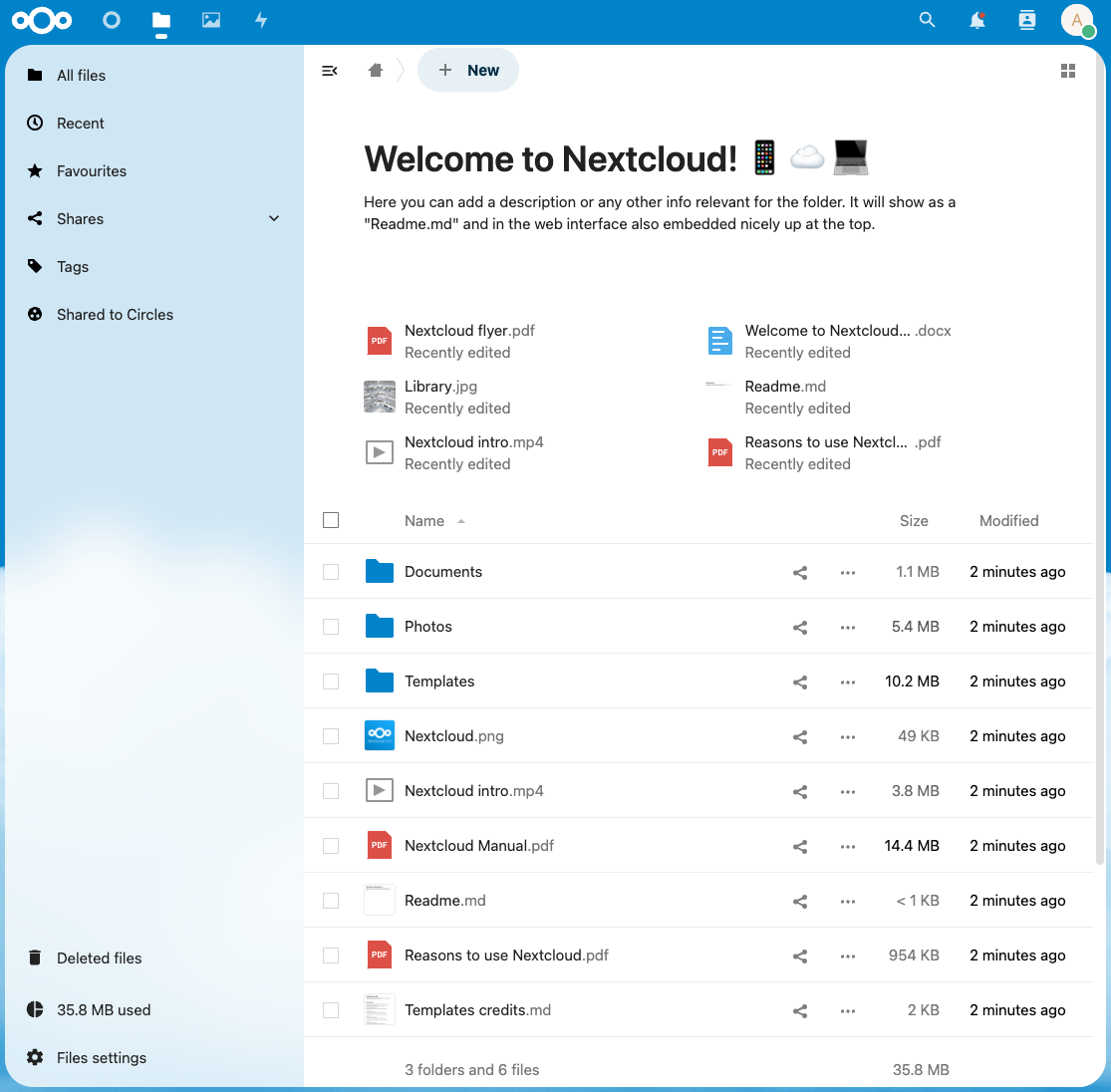Check the row for Readme.md
This screenshot has width=1111, height=1092.
click(x=330, y=900)
